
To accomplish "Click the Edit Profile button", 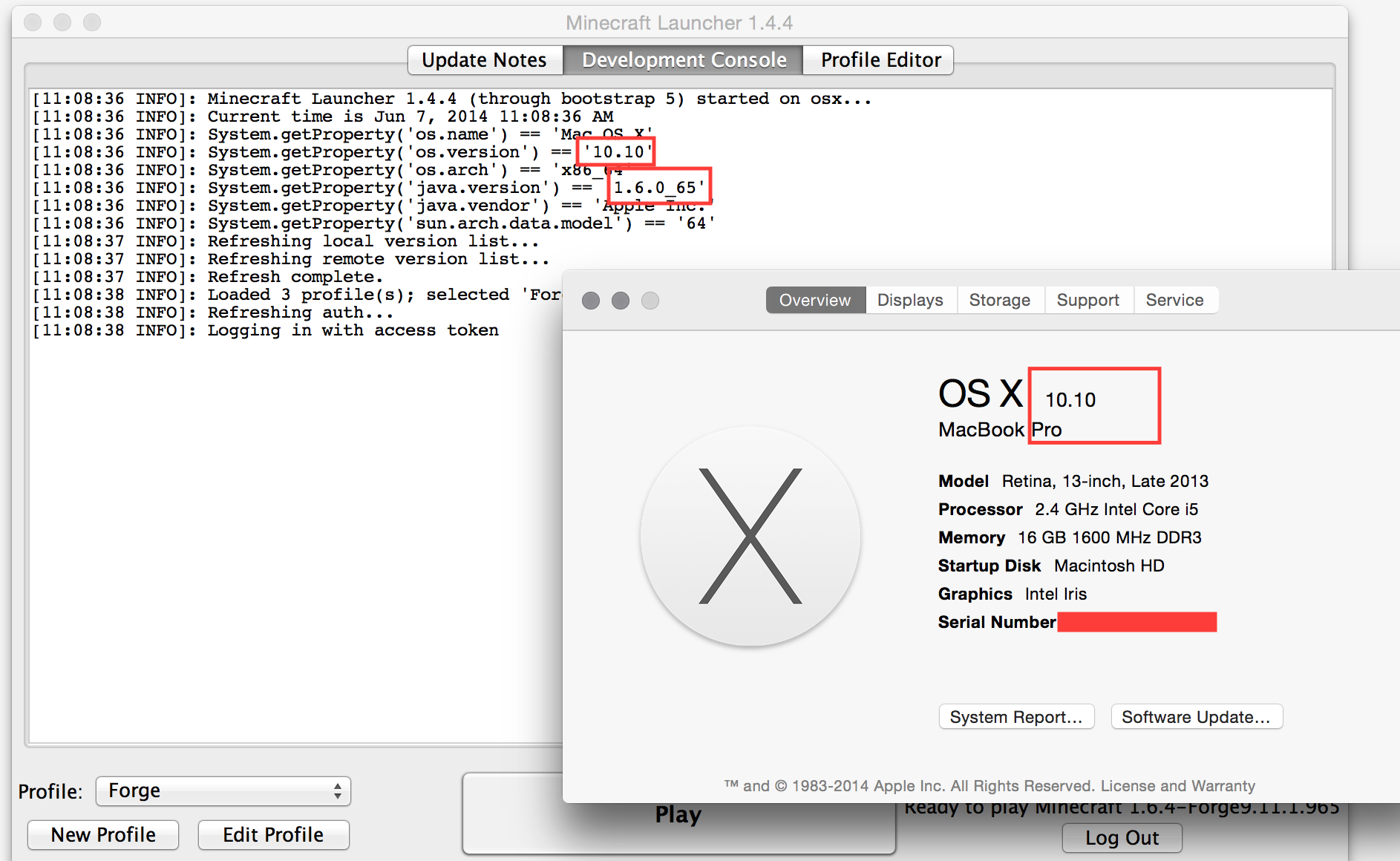I will point(273,835).
